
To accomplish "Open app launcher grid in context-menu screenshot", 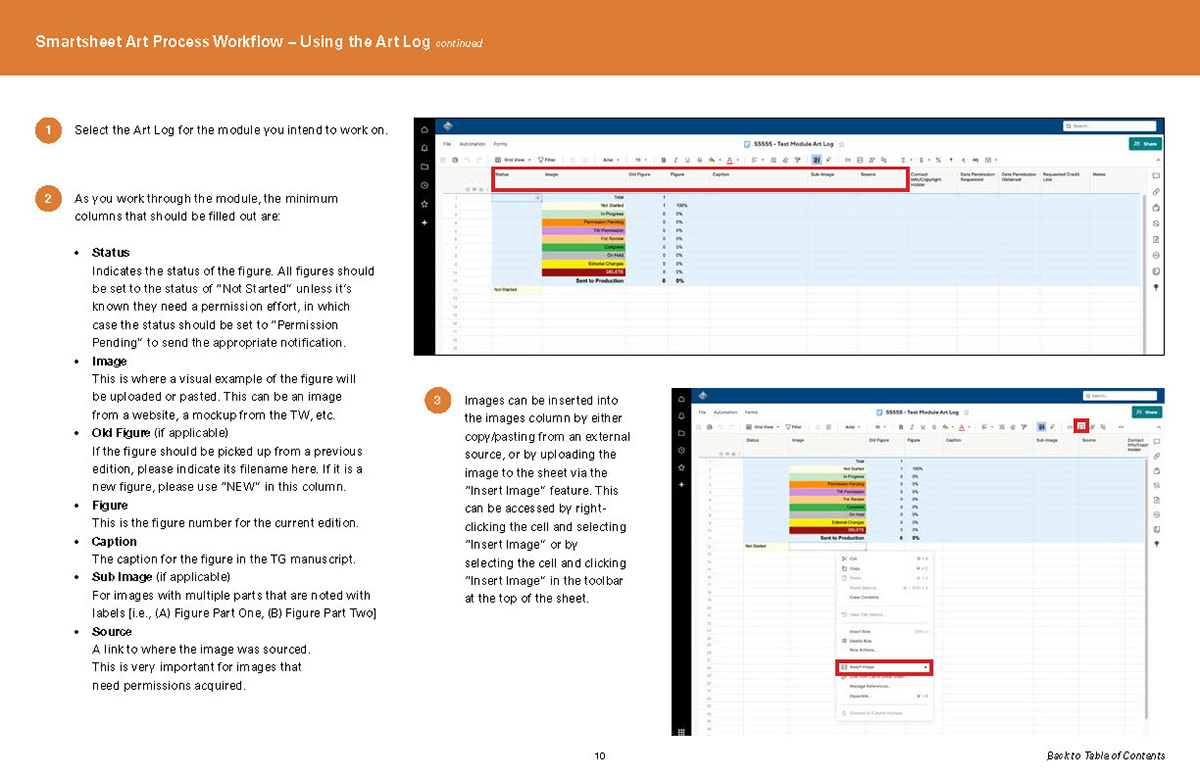I will tap(683, 731).
